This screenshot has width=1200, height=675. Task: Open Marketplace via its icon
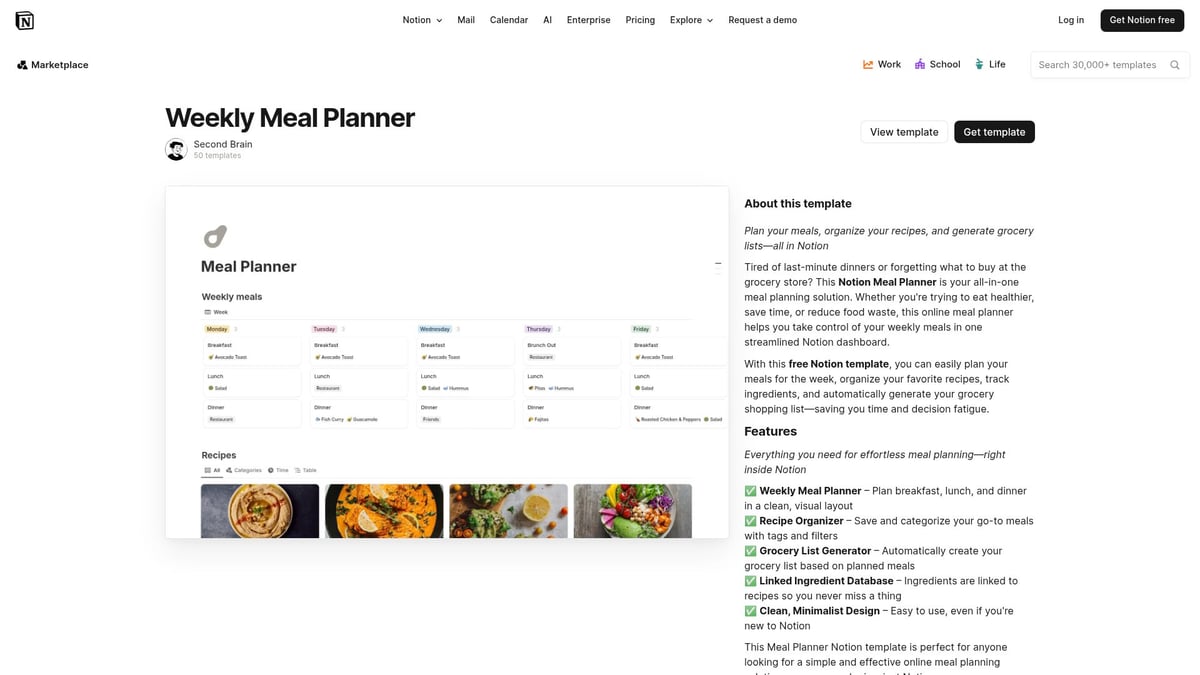pos(22,64)
